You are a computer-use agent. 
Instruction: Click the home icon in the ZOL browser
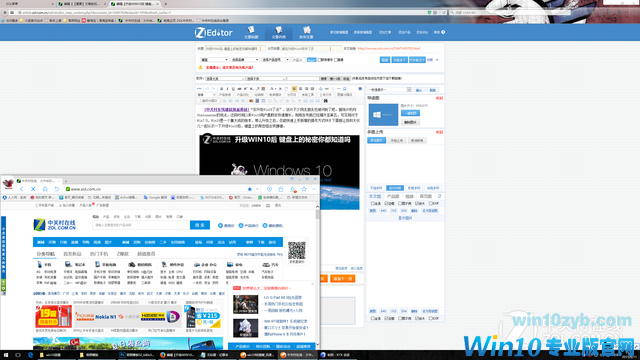45,189
